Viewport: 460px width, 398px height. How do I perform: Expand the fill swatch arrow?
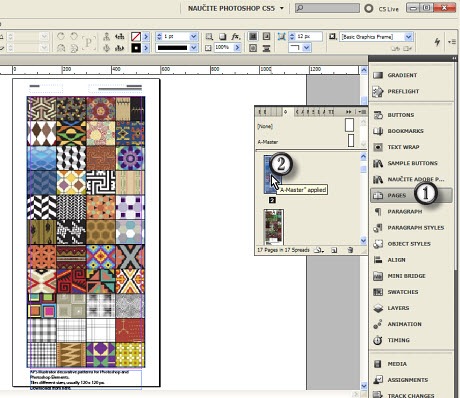(x=146, y=36)
